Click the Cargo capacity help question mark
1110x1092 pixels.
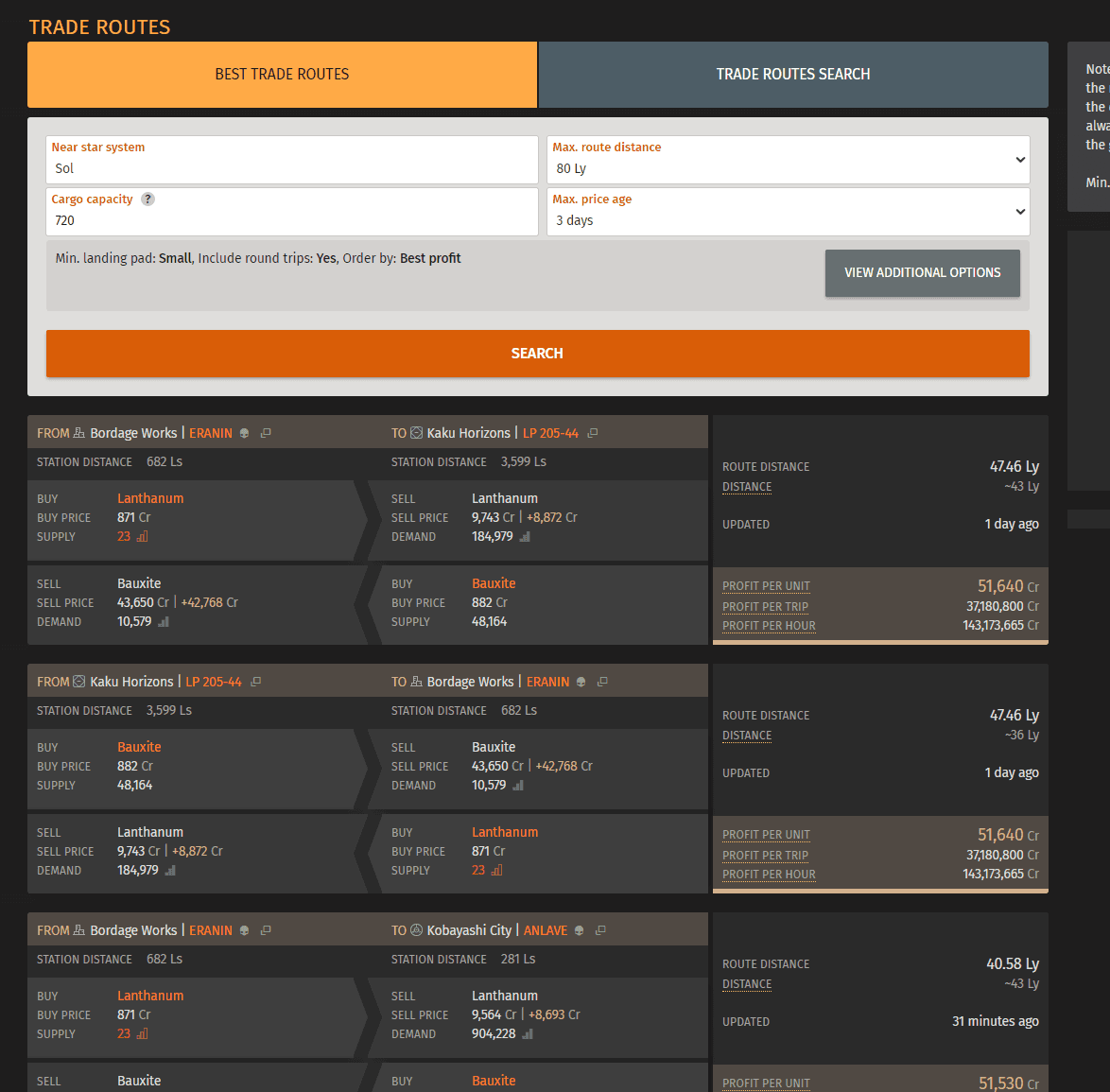tap(147, 199)
